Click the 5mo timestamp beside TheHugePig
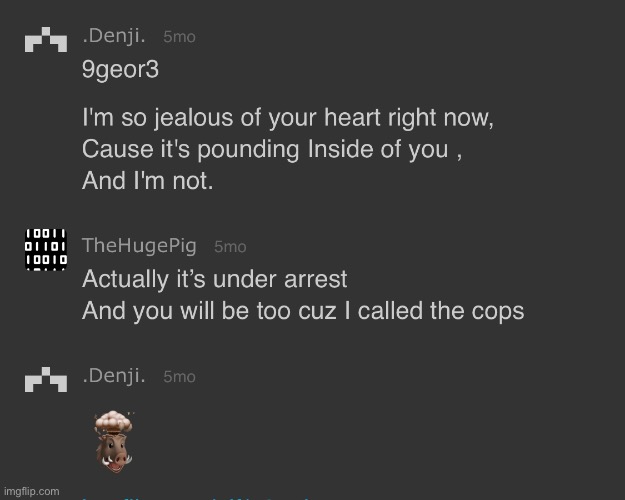 coord(230,246)
